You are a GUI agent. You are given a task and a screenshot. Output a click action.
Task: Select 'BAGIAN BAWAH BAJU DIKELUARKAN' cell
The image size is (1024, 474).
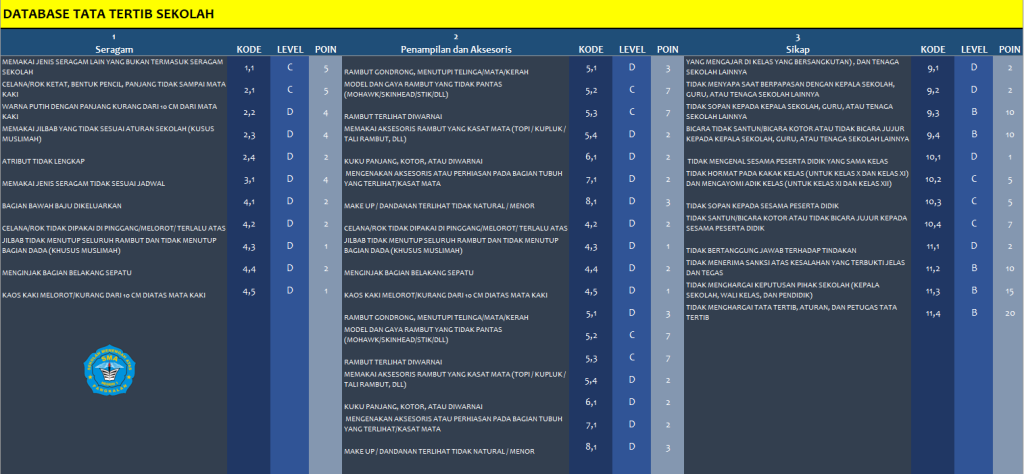pos(114,201)
